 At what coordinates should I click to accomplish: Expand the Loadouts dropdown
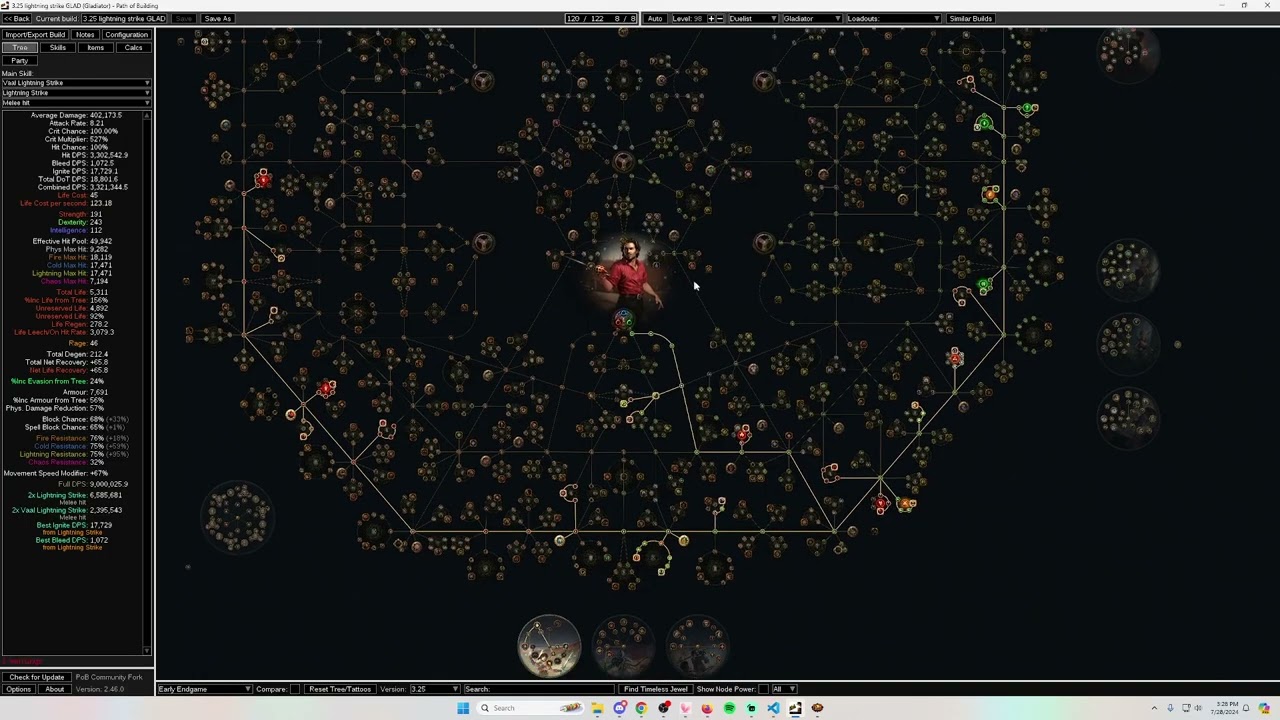(x=893, y=19)
